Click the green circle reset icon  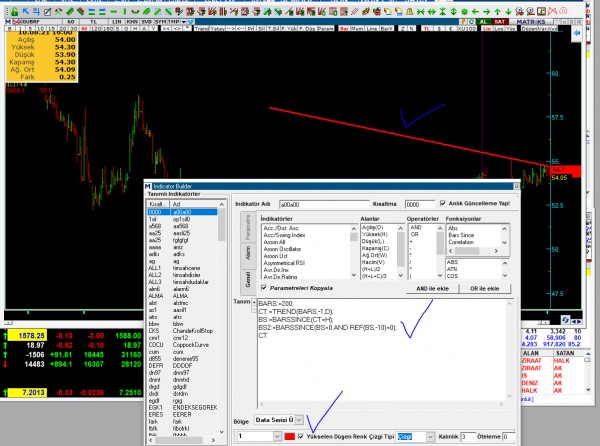click(465, 11)
